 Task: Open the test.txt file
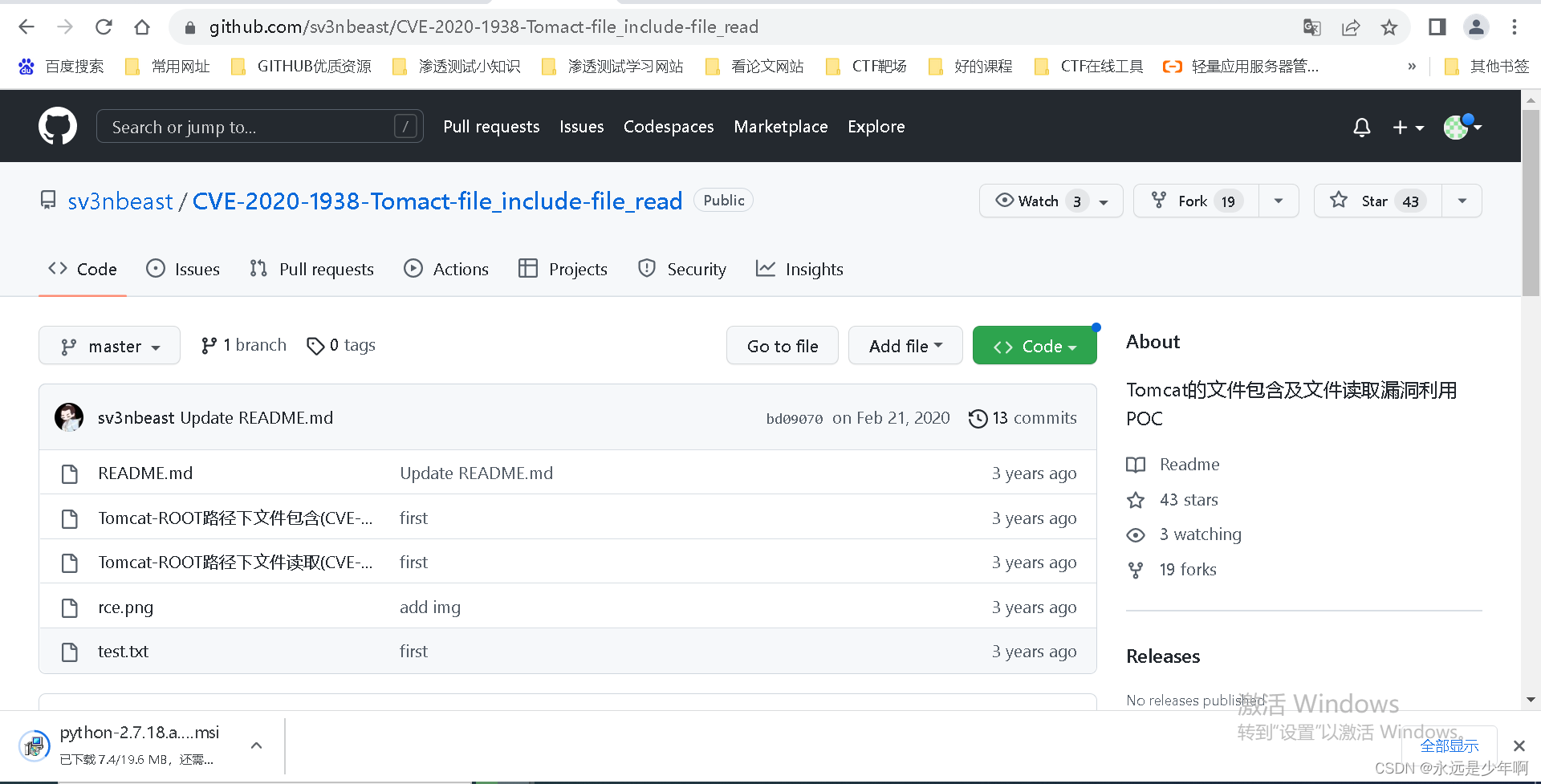coord(123,652)
